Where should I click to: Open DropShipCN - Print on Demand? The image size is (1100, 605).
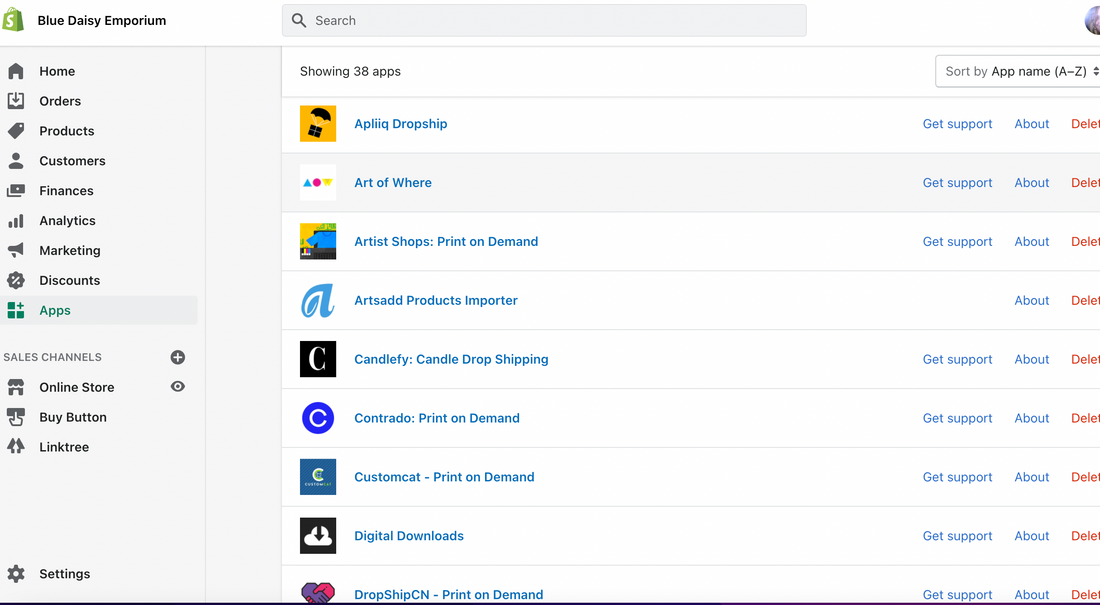(x=448, y=594)
